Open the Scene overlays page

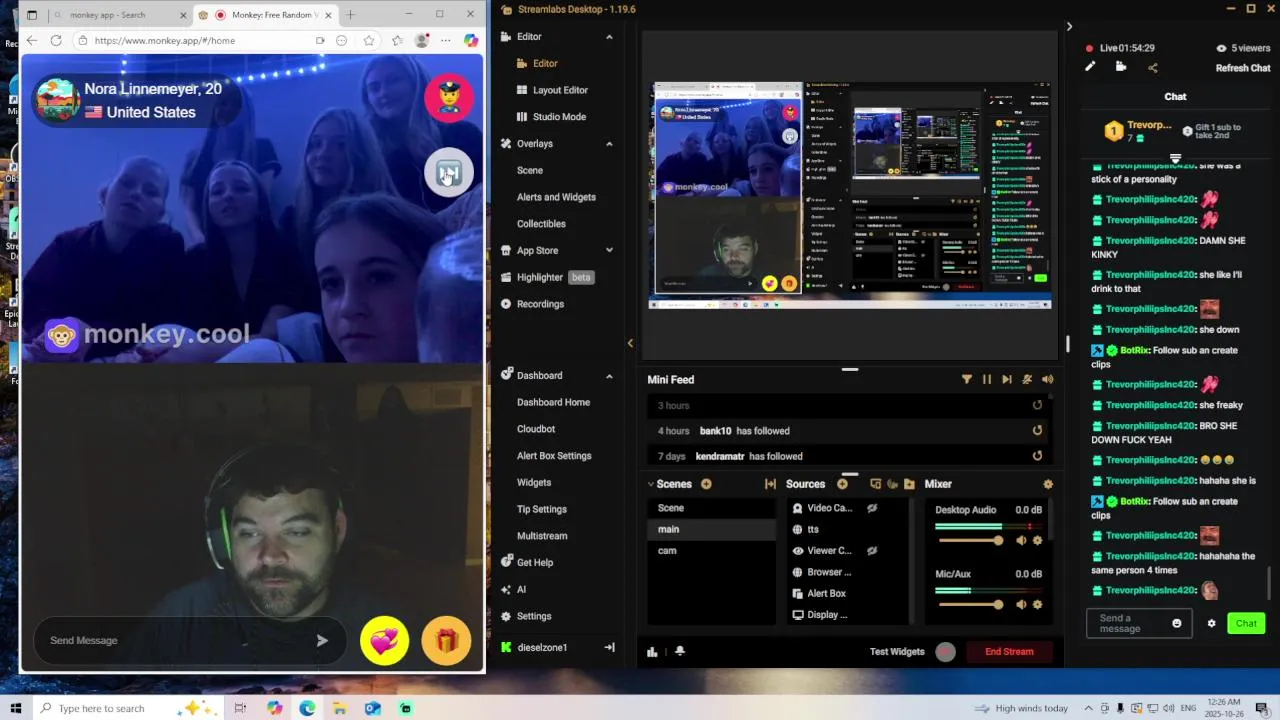(530, 170)
